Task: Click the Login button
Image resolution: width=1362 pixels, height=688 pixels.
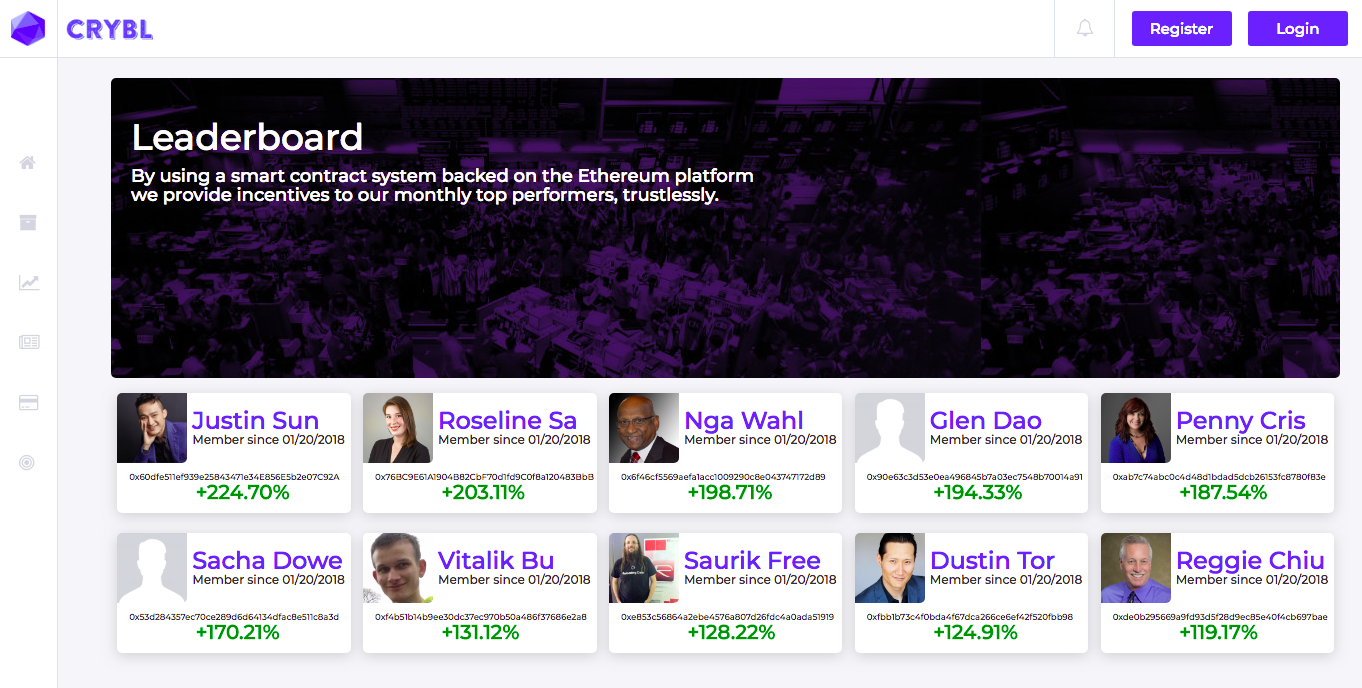Action: (1298, 29)
